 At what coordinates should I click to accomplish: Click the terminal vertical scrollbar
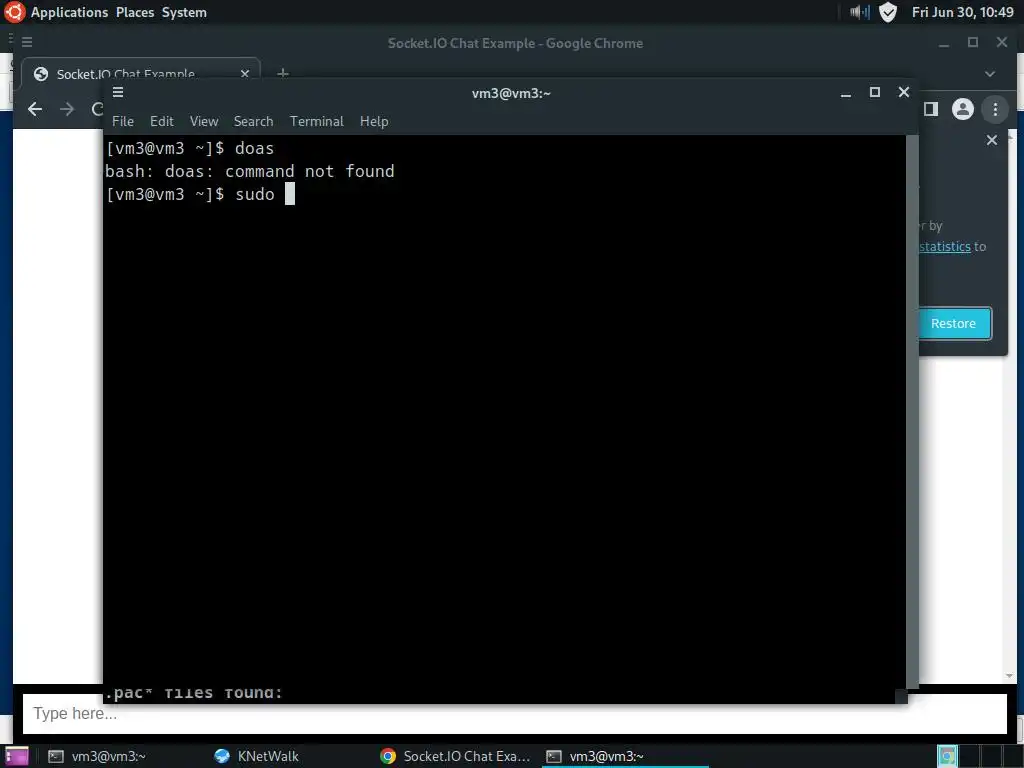[x=913, y=411]
